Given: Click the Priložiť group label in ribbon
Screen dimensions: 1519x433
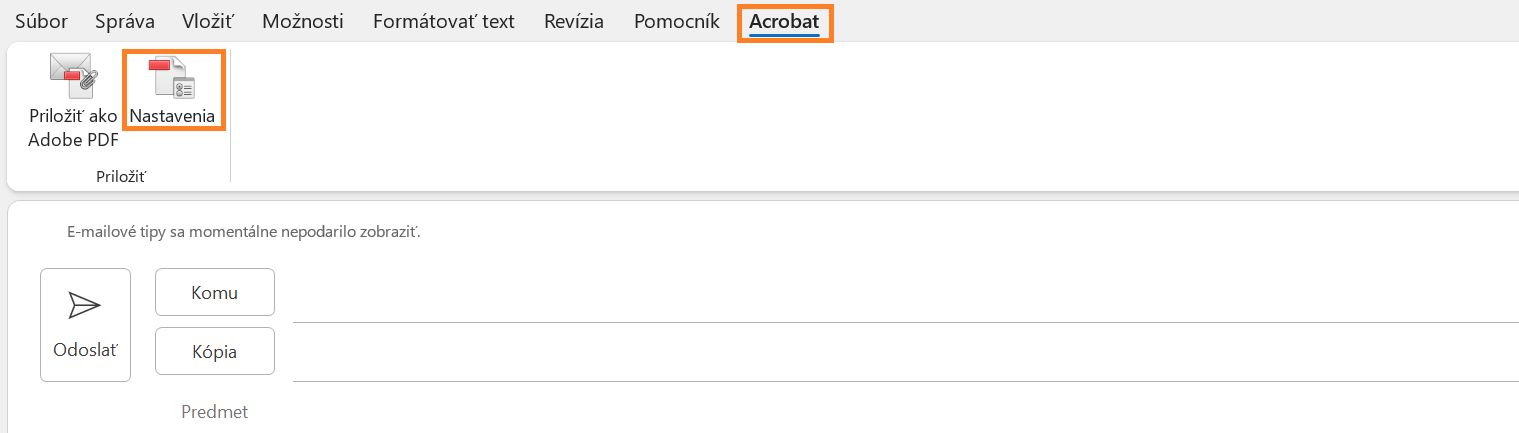Looking at the screenshot, I should [121, 176].
